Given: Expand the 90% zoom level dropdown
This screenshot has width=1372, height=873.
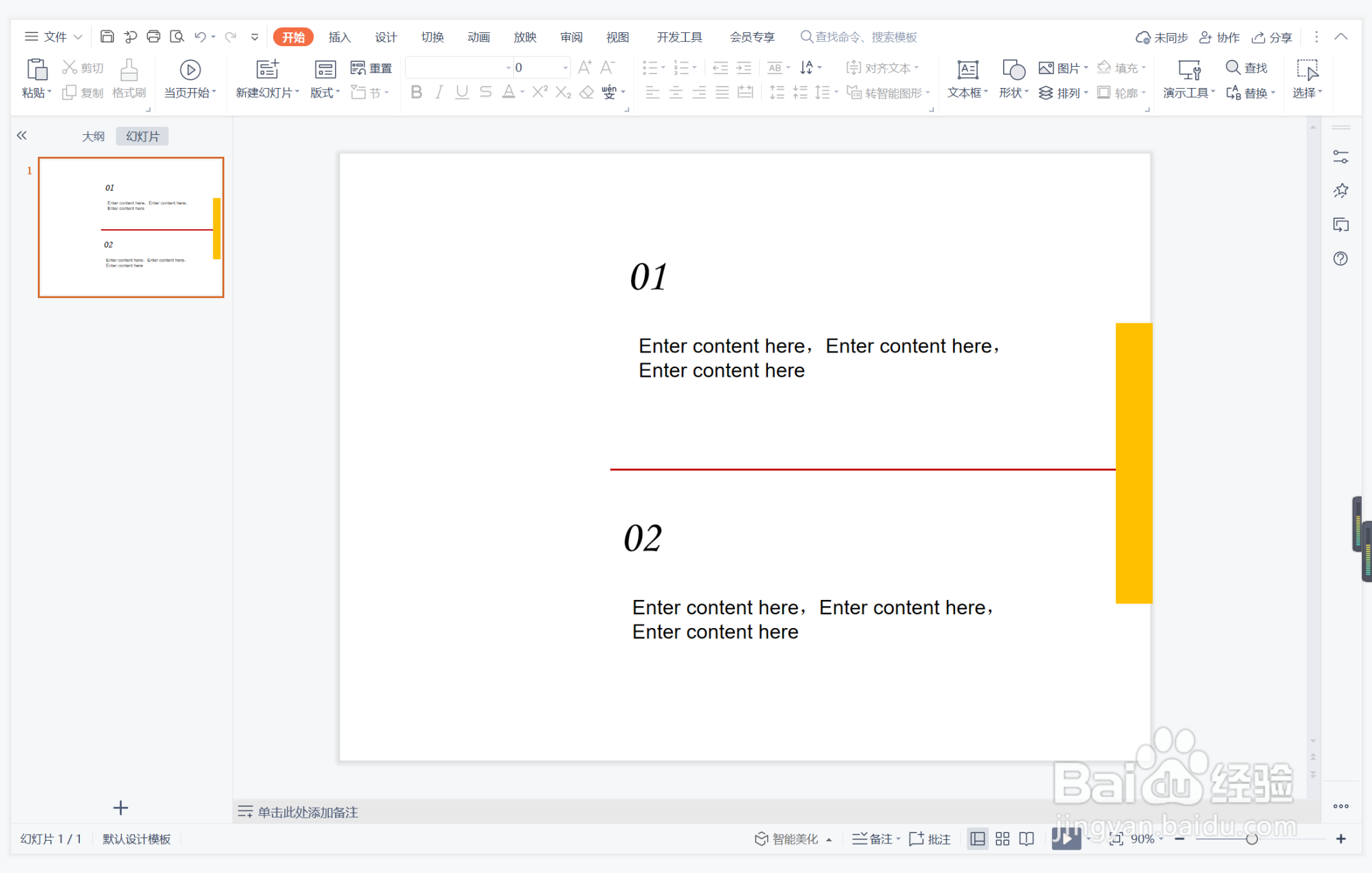Looking at the screenshot, I should pyautogui.click(x=1161, y=839).
